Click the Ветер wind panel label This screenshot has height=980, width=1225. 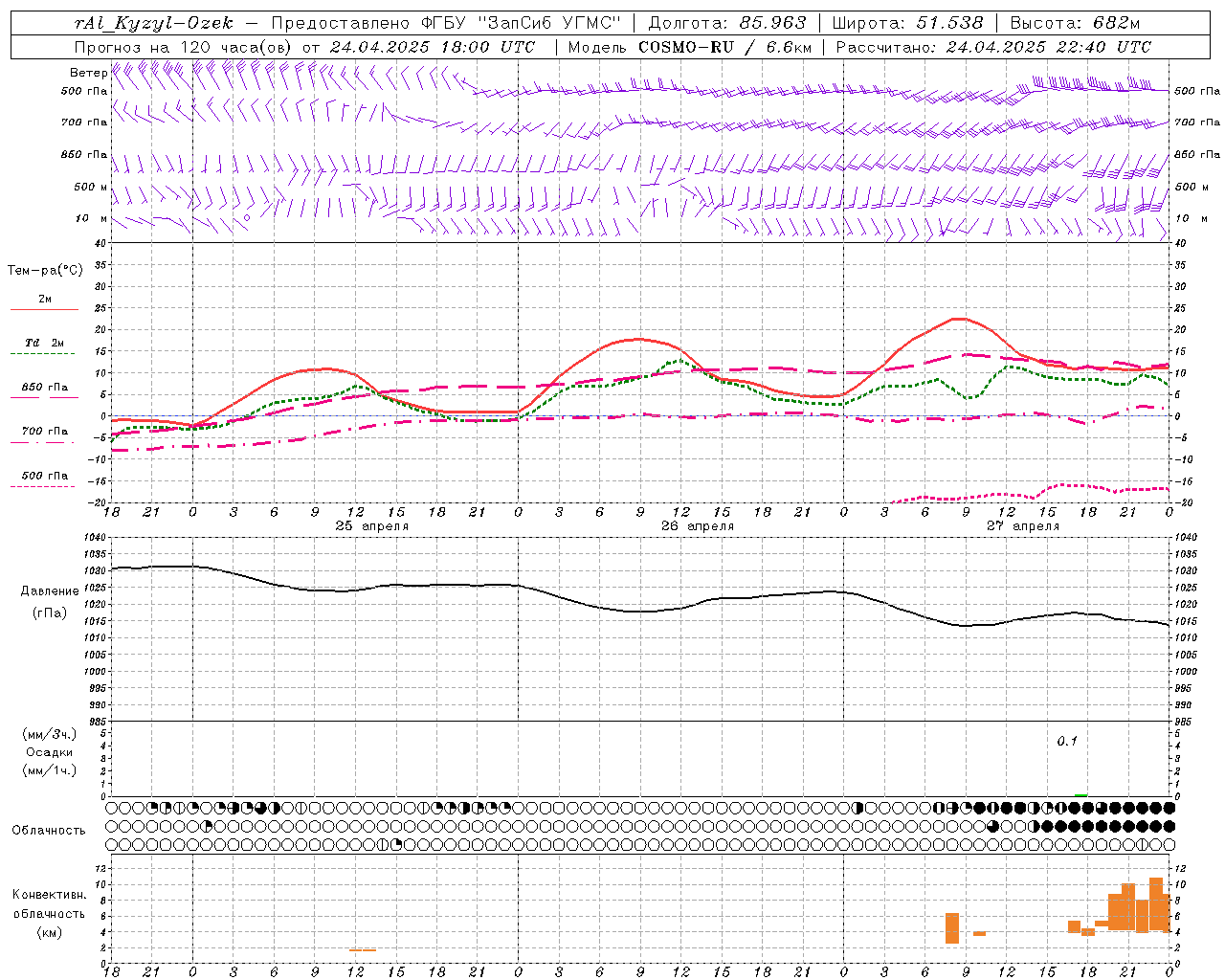point(89,73)
